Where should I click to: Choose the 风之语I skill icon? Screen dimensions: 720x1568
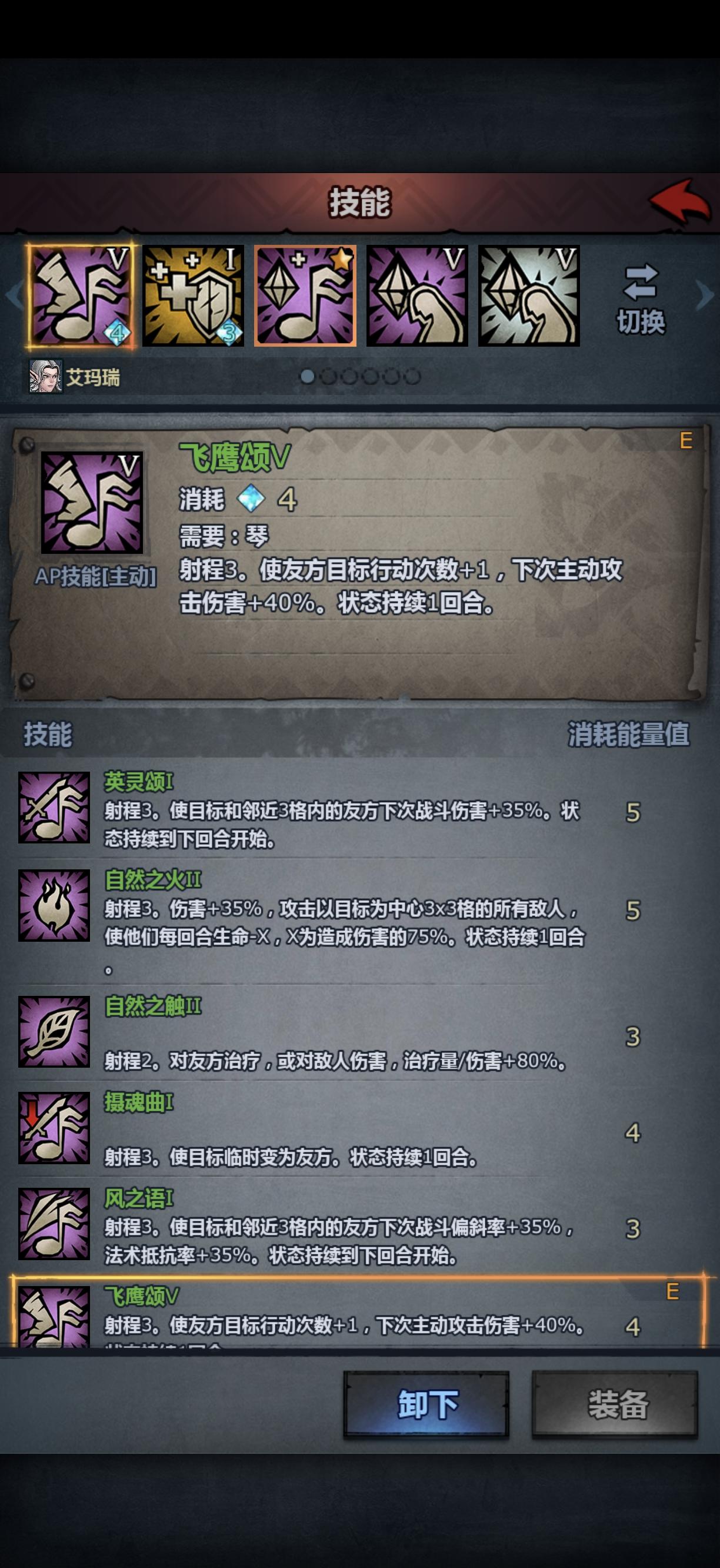(54, 1224)
